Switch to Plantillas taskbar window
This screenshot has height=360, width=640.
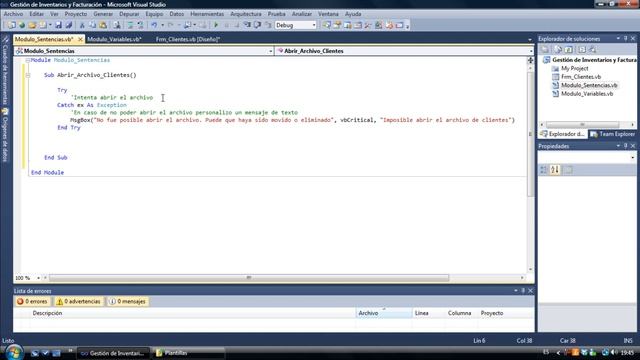pos(188,353)
